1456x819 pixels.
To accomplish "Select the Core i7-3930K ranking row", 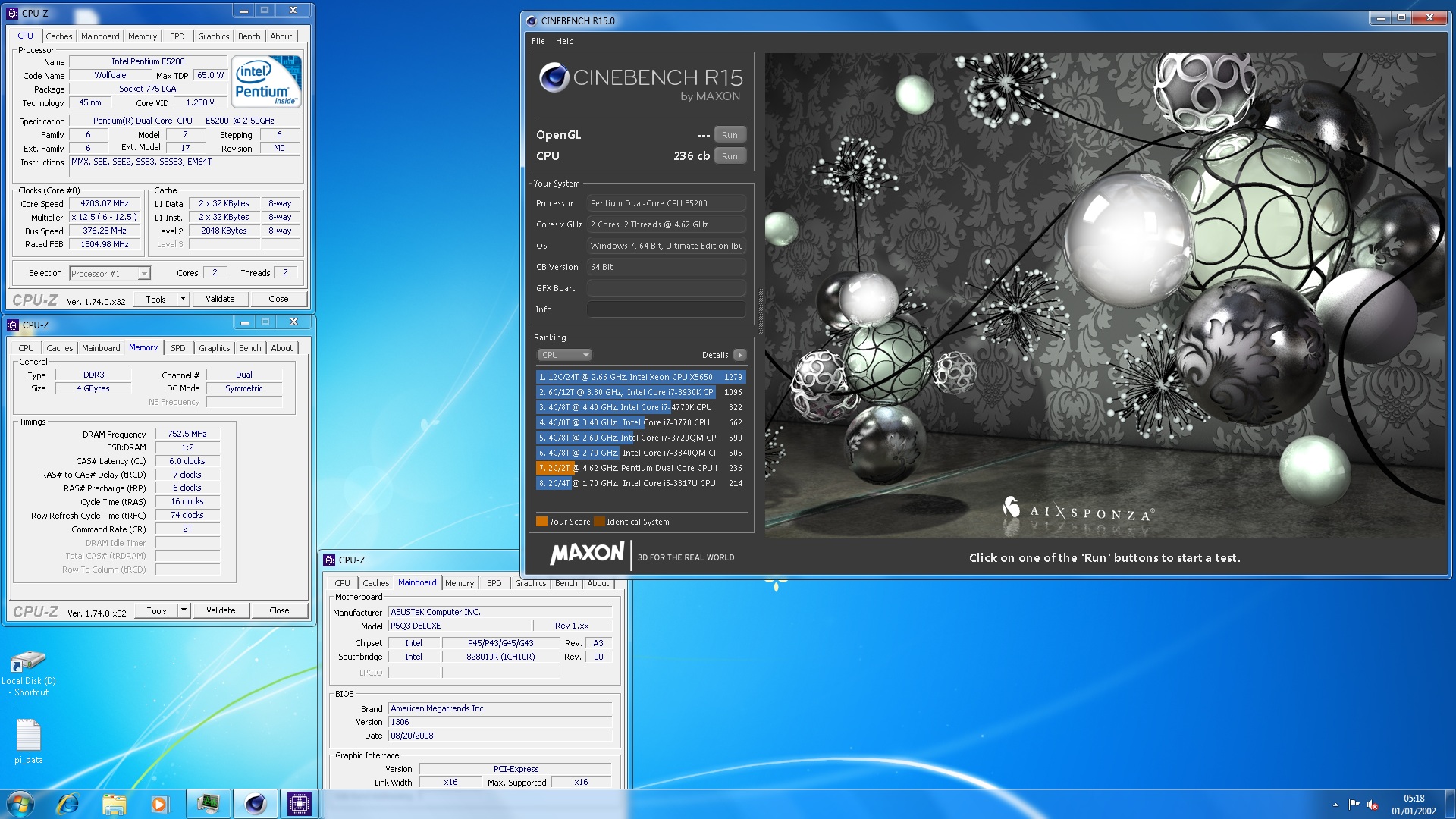I will [x=640, y=392].
